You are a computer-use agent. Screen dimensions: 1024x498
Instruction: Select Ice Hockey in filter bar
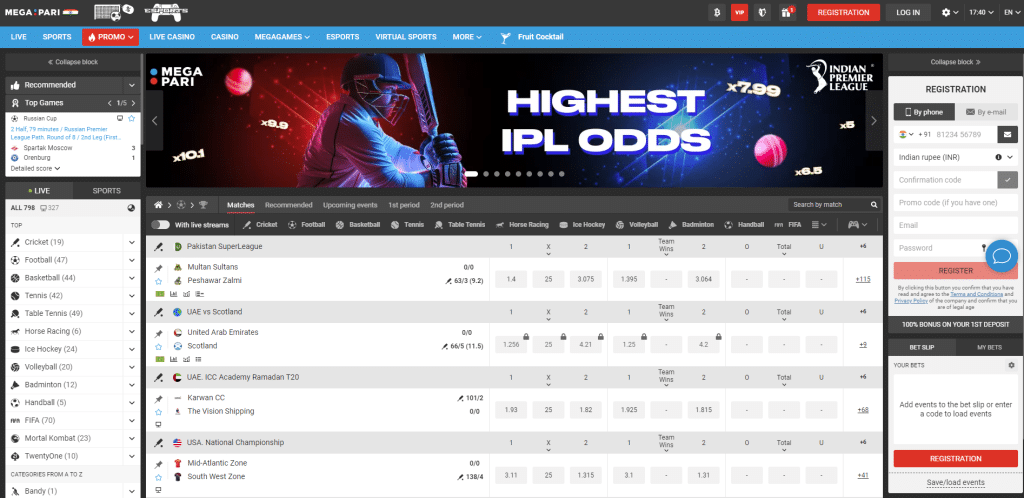click(x=582, y=225)
